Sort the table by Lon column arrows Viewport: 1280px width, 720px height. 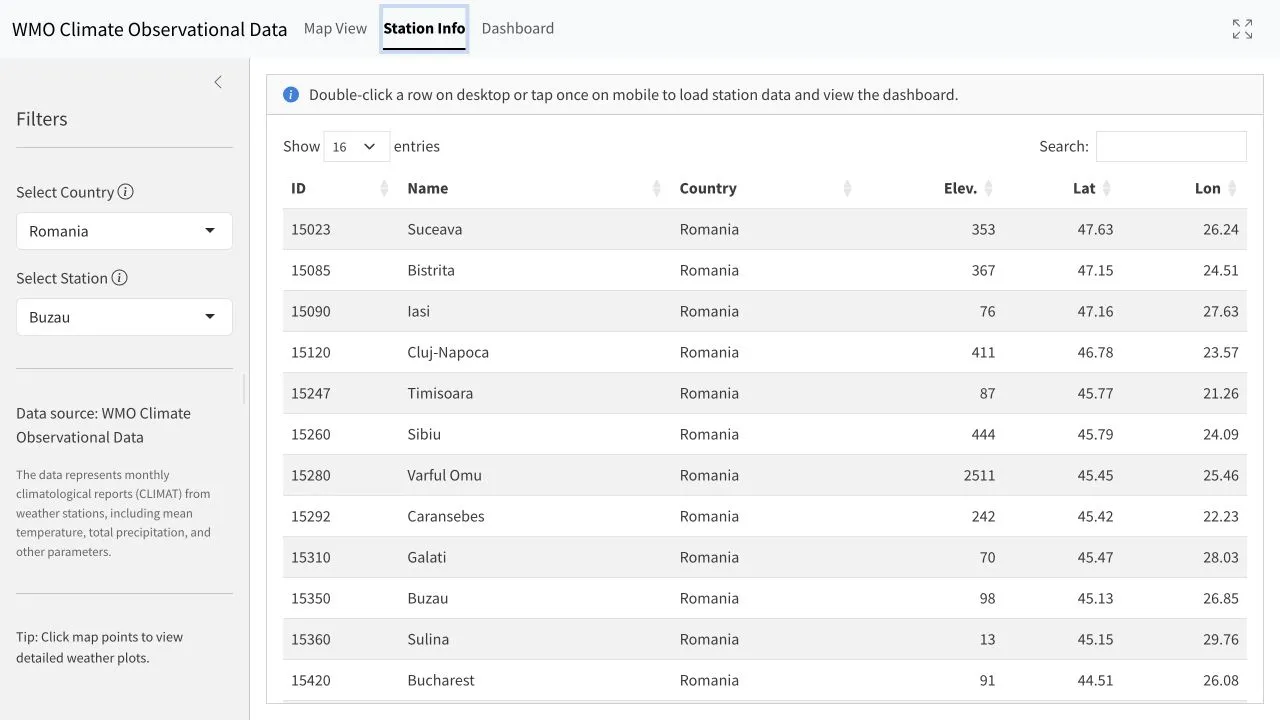click(x=1232, y=188)
